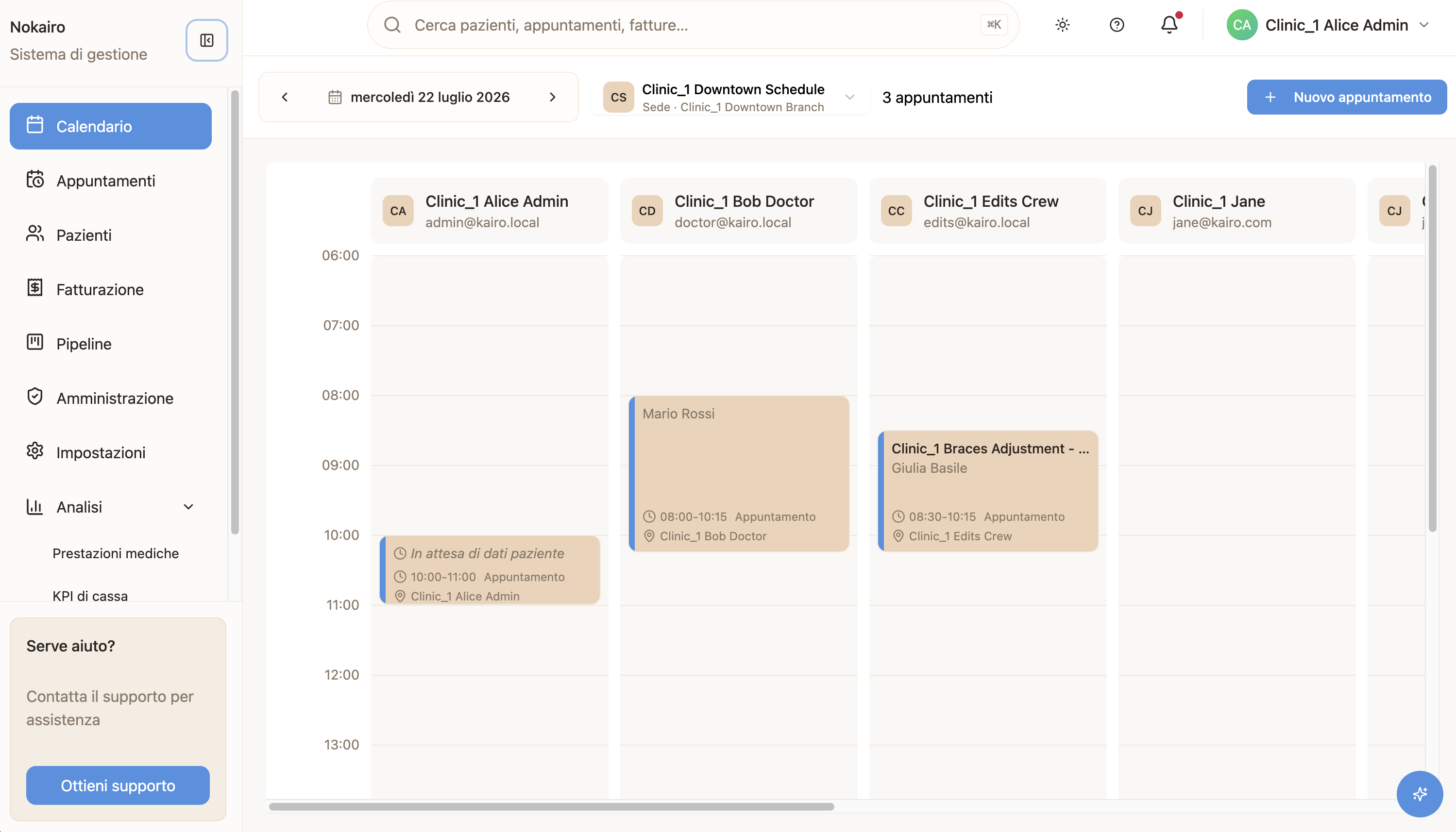
Task: Click the schedule selector chevron arrow
Action: tap(850, 97)
